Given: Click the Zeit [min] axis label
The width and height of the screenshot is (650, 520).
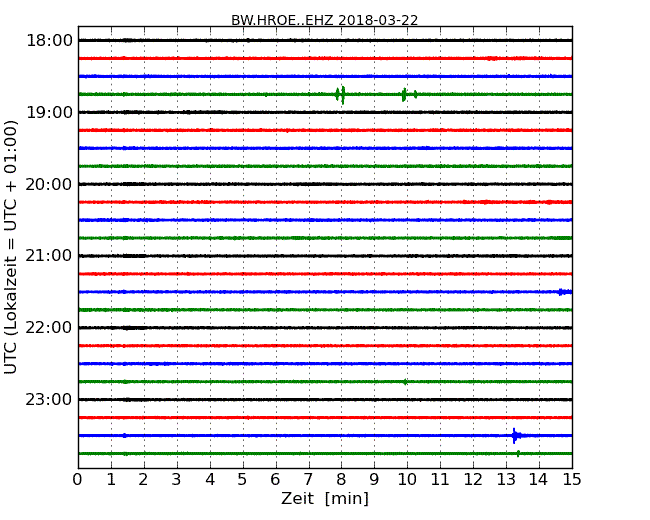Looking at the screenshot, I should (325, 498).
